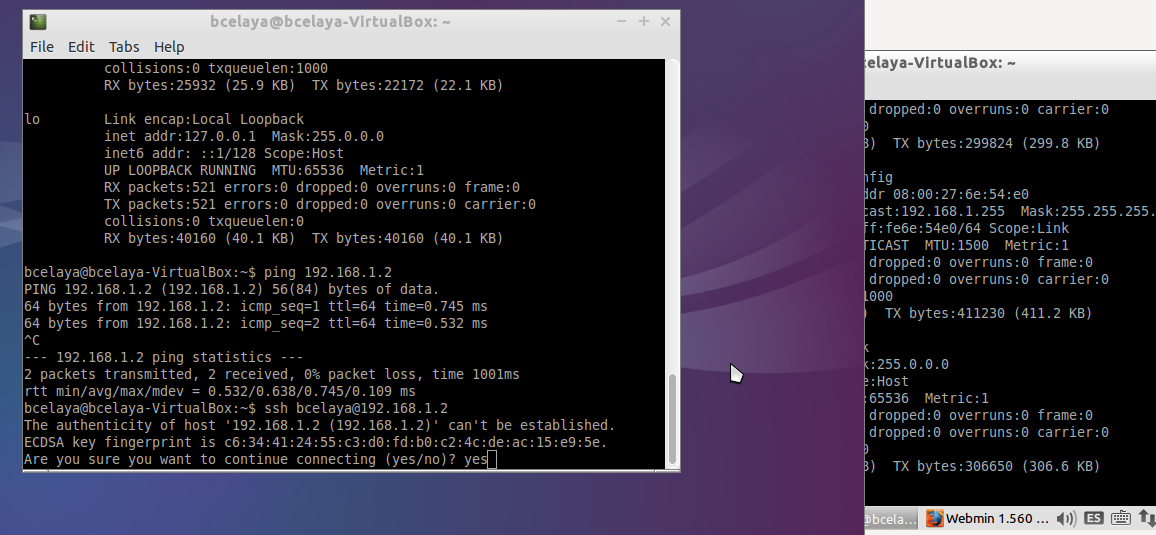Click 'TX bytes:299824' in the right terminal
The width and height of the screenshot is (1156, 535).
coord(996,143)
